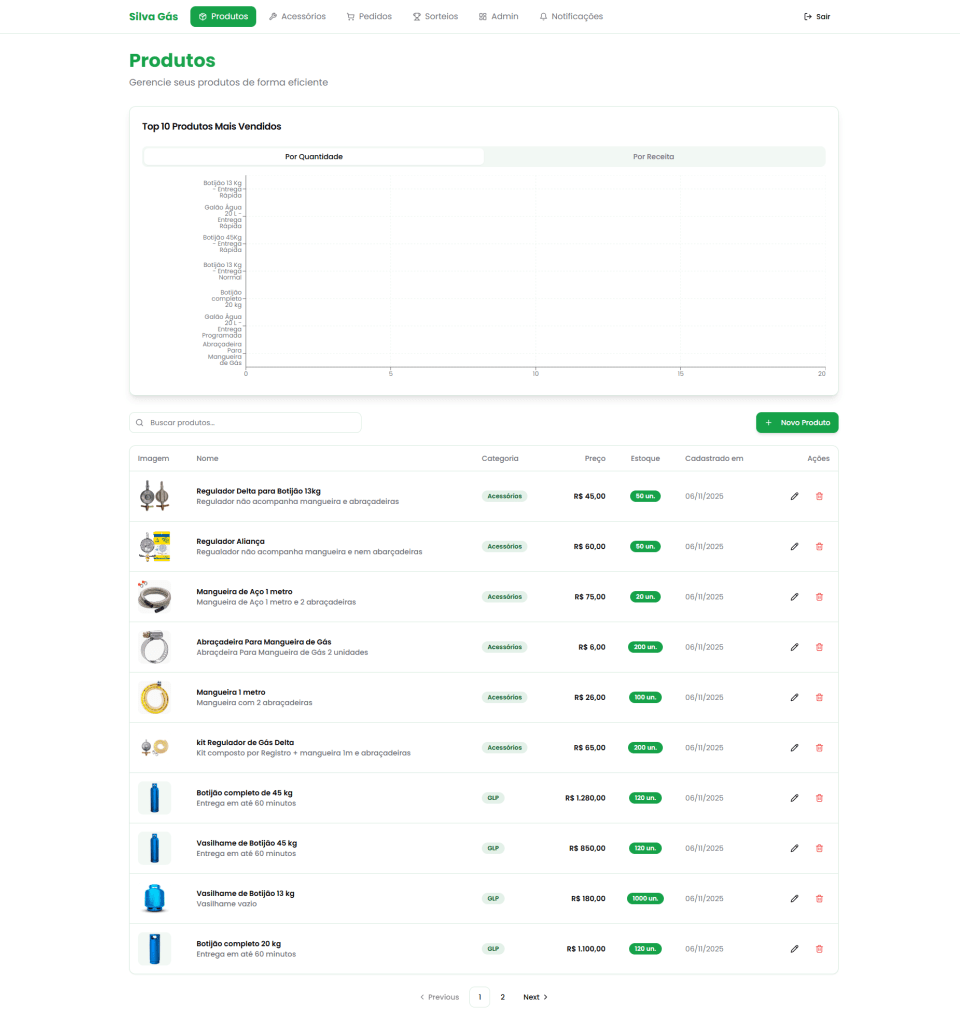
Task: Delete Regulador Aliança with trash icon
Action: tap(819, 546)
